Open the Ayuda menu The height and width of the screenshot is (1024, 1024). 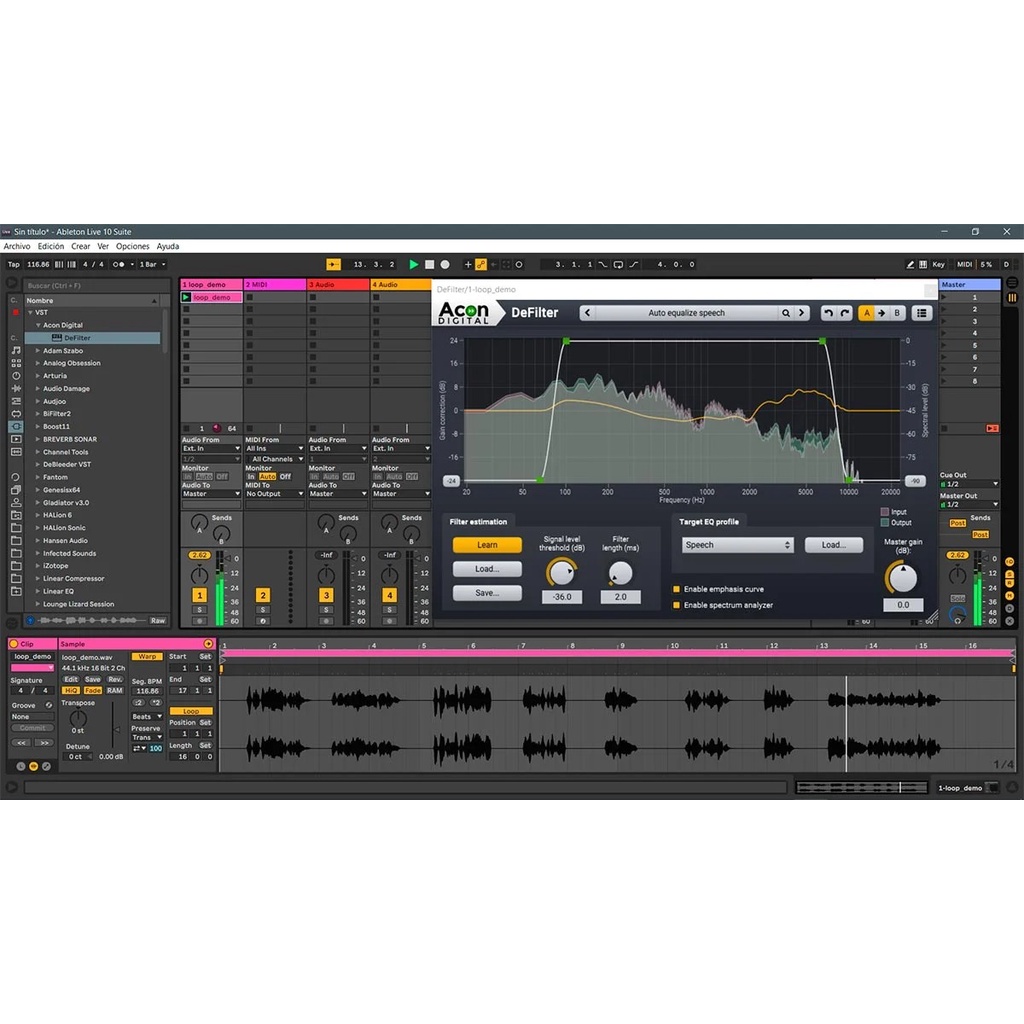[x=168, y=246]
